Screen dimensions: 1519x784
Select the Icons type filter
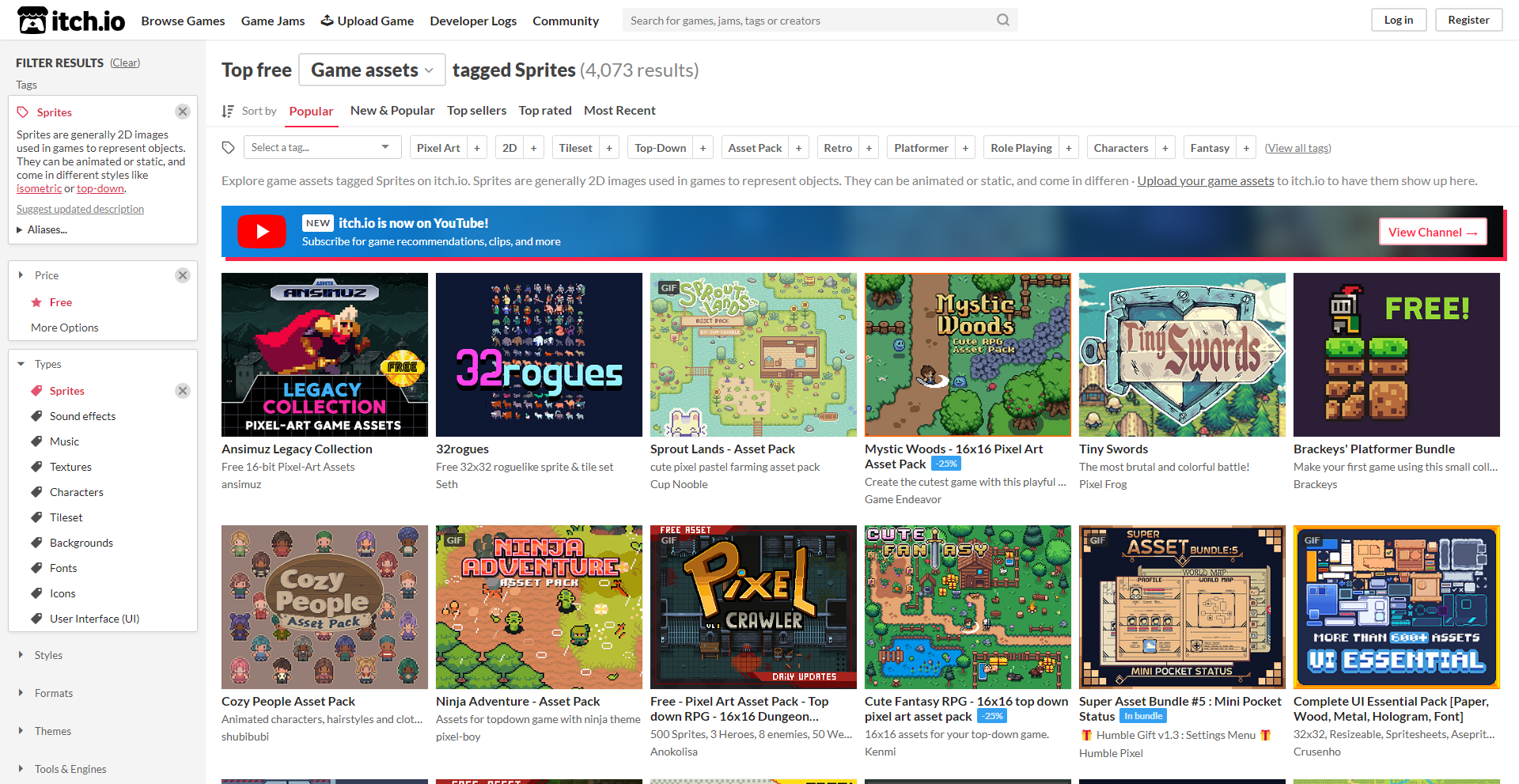click(x=63, y=593)
